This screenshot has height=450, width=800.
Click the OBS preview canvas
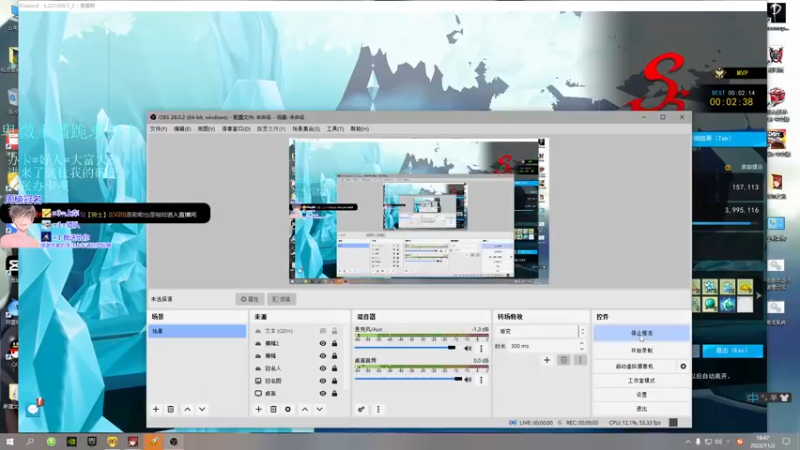pyautogui.click(x=418, y=211)
